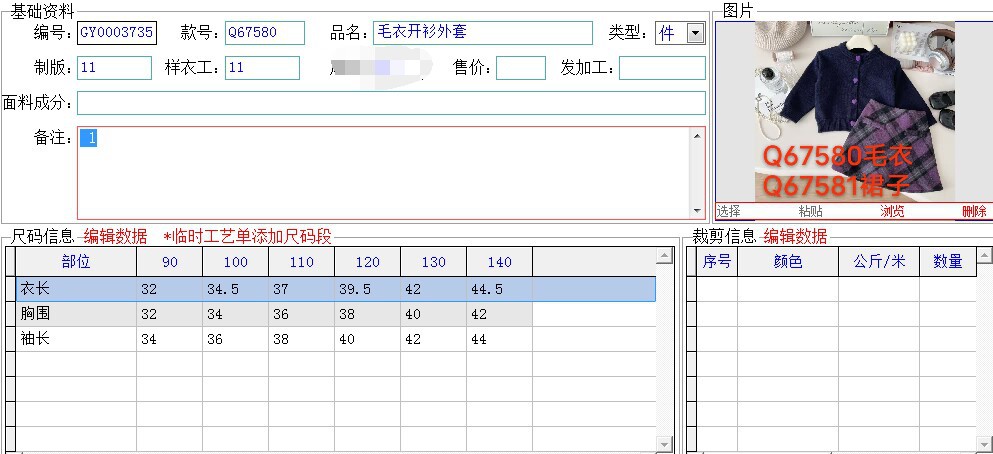
Task: Click the 140 size column header
Action: 499,262
